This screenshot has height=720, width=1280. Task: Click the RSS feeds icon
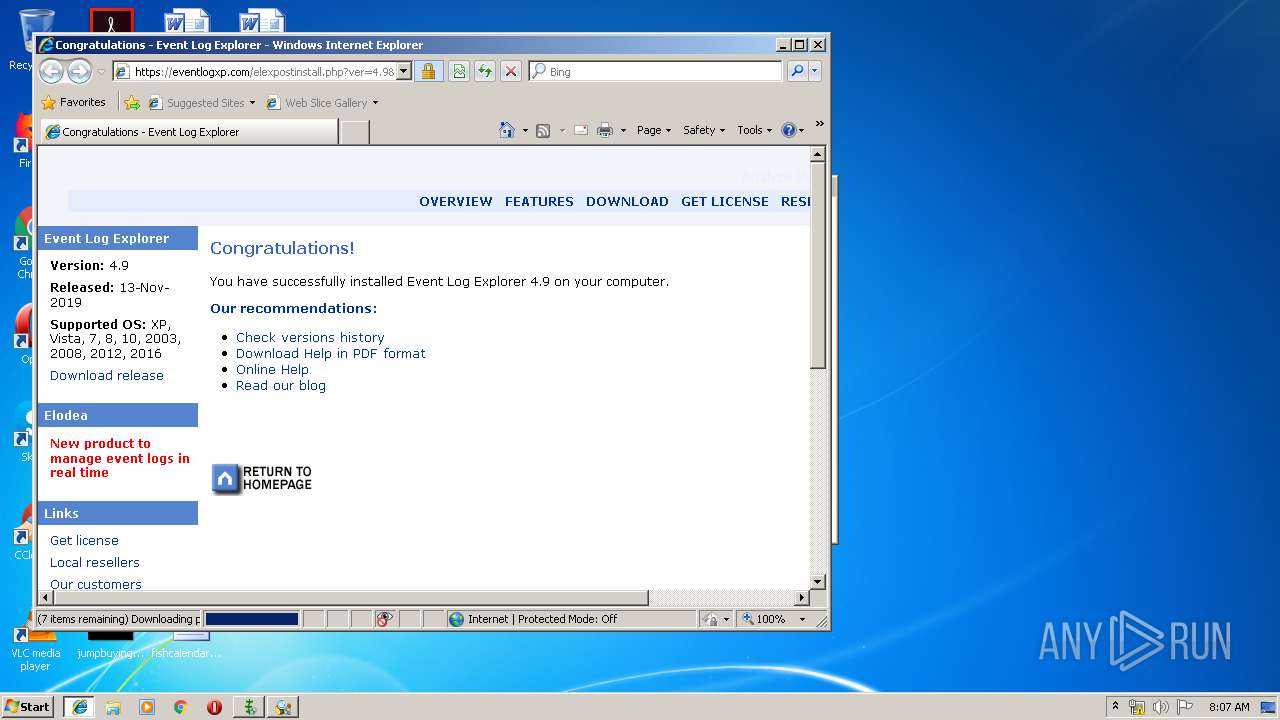[x=543, y=130]
